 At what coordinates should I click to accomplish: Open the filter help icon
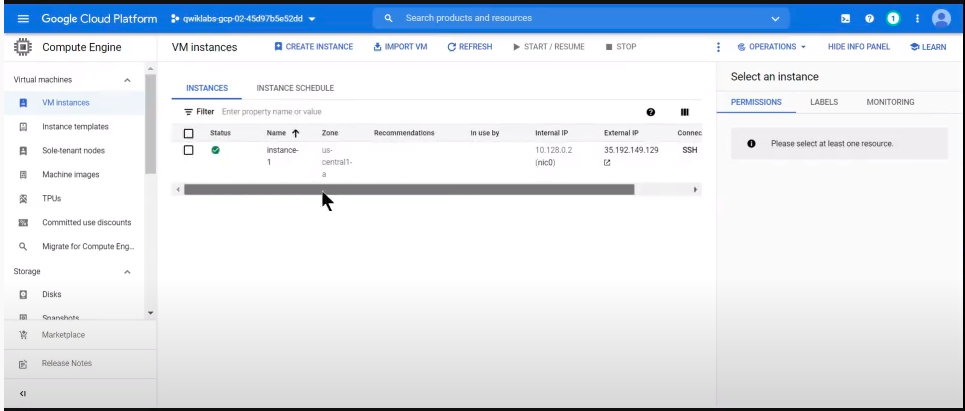coord(651,112)
